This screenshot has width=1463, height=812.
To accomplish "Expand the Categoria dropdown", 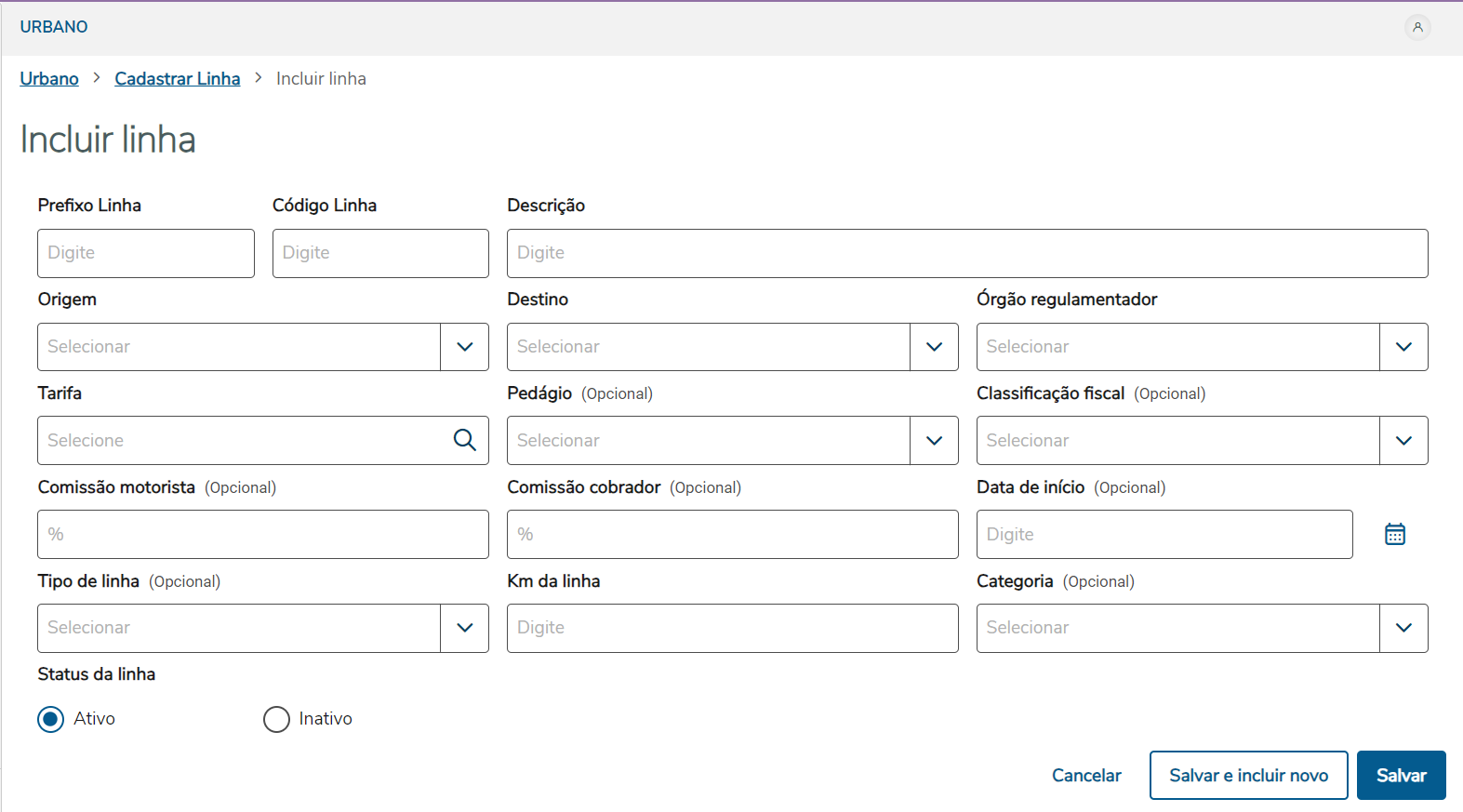I will coord(1403,628).
